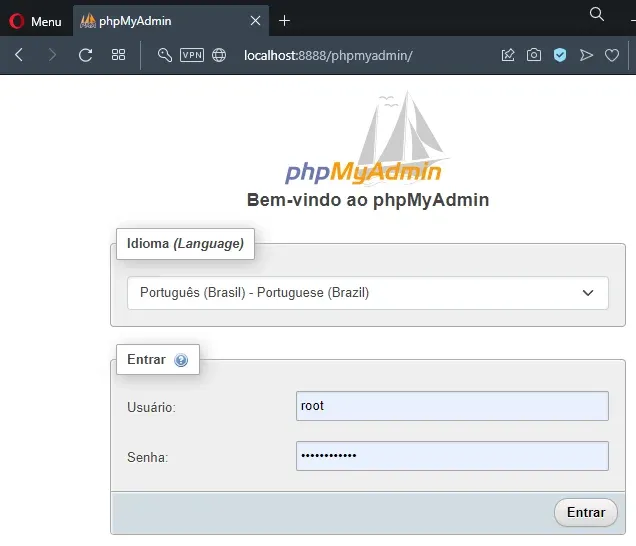Open the Português (Brasil) language dropdown

pos(368,293)
